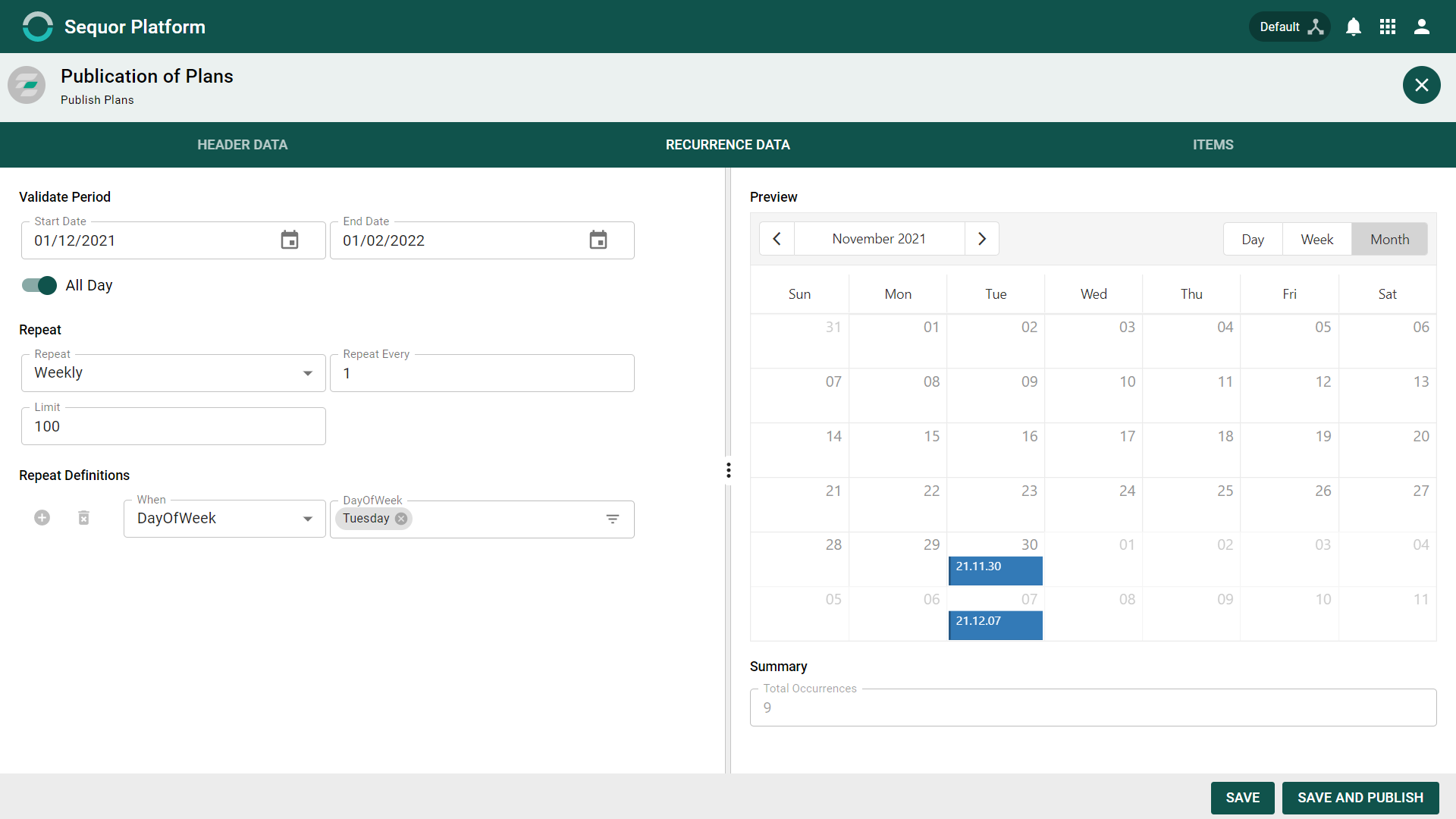
Task: Click the Limit field
Action: (x=174, y=426)
